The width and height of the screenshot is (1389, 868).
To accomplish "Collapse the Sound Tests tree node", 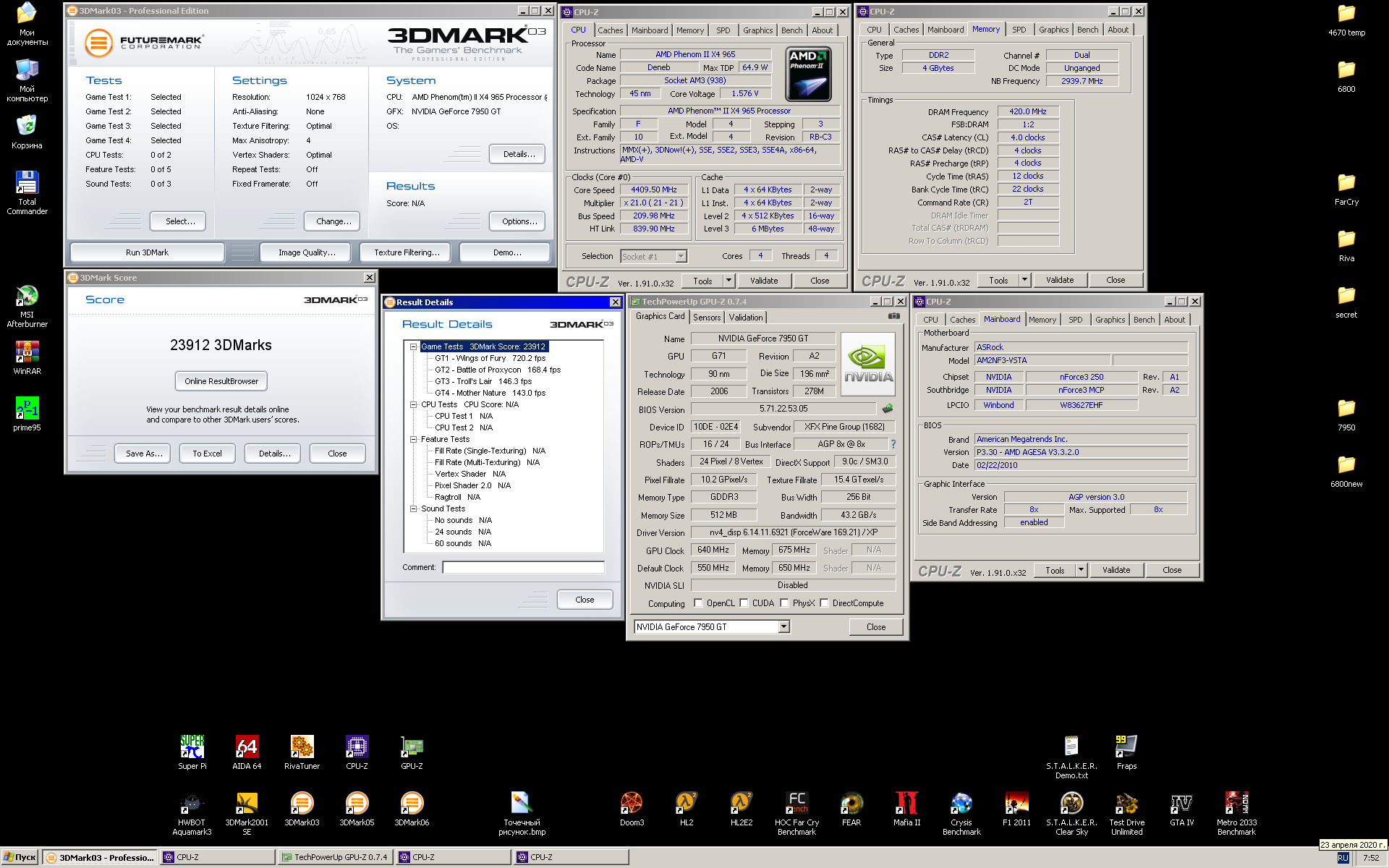I will click(414, 509).
